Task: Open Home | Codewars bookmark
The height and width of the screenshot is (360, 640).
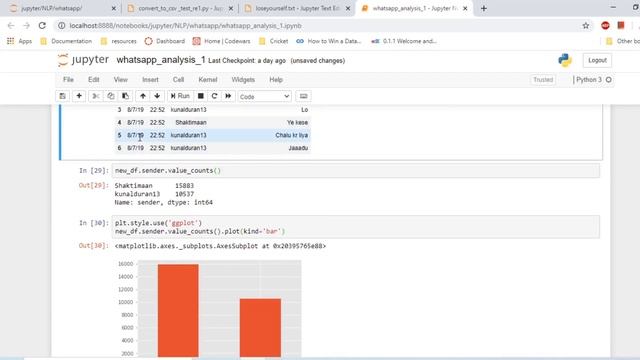Action: click(x=222, y=41)
